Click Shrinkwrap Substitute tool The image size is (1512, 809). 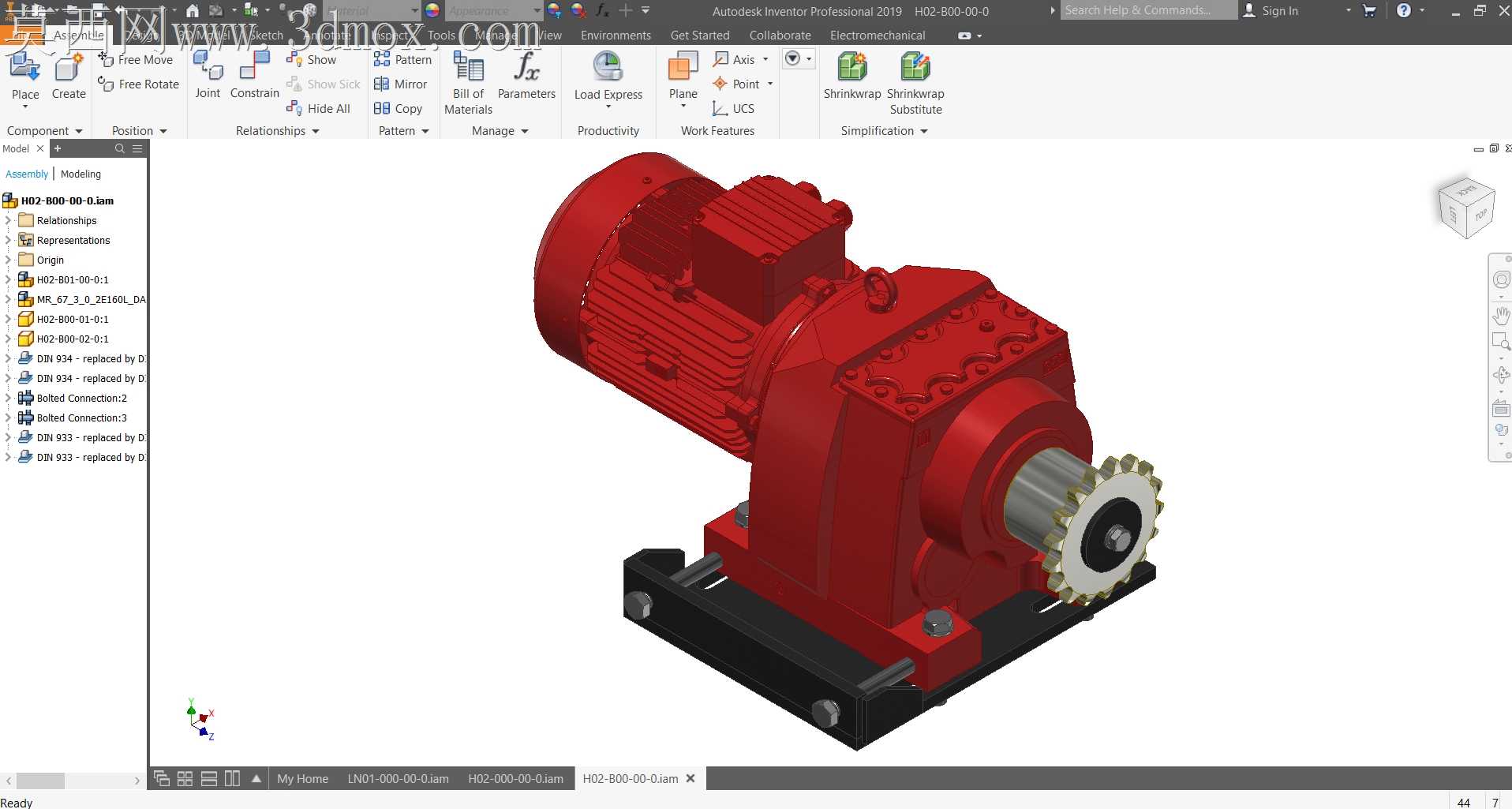(915, 83)
